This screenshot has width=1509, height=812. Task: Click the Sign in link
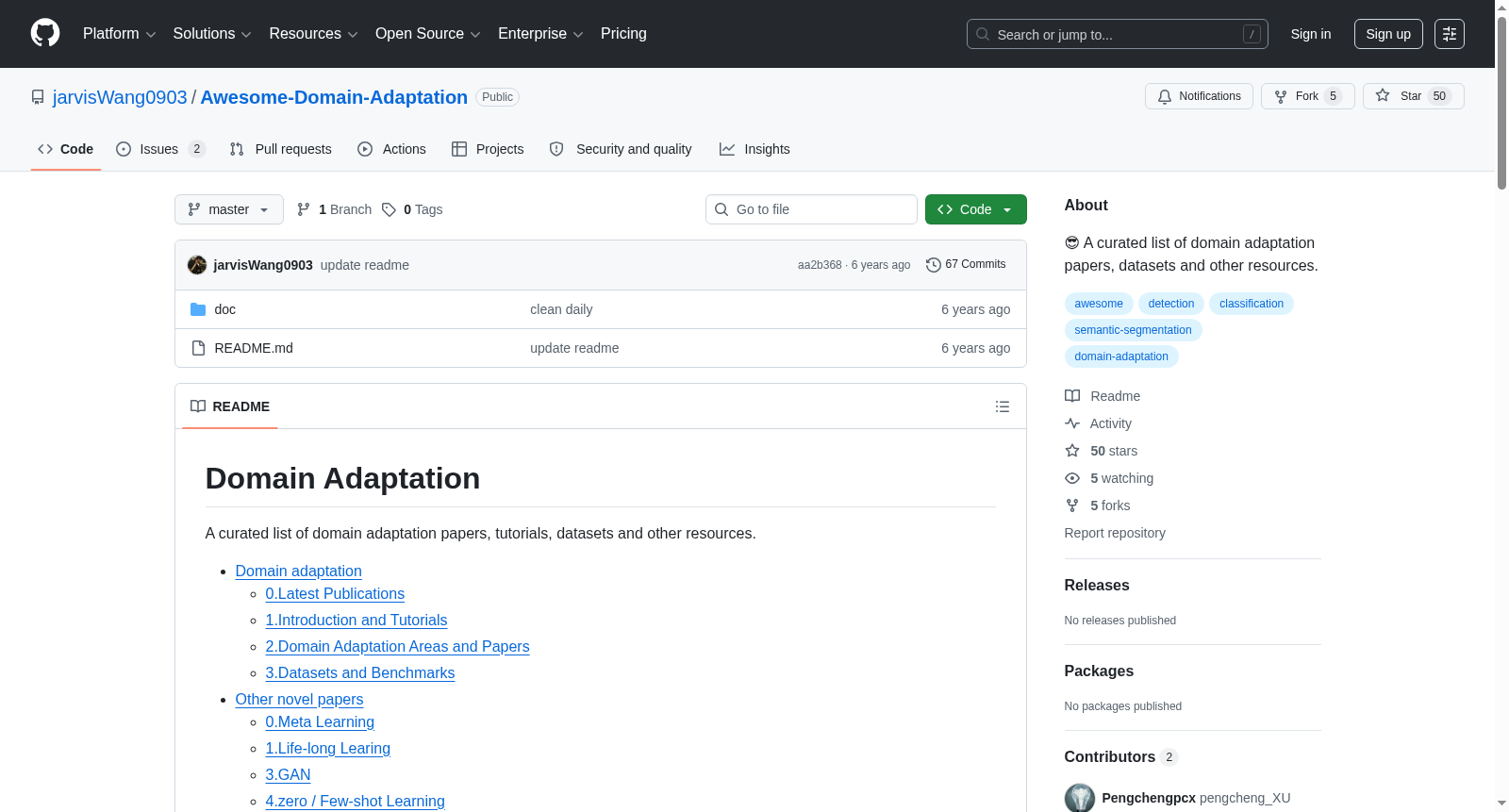[x=1311, y=34]
